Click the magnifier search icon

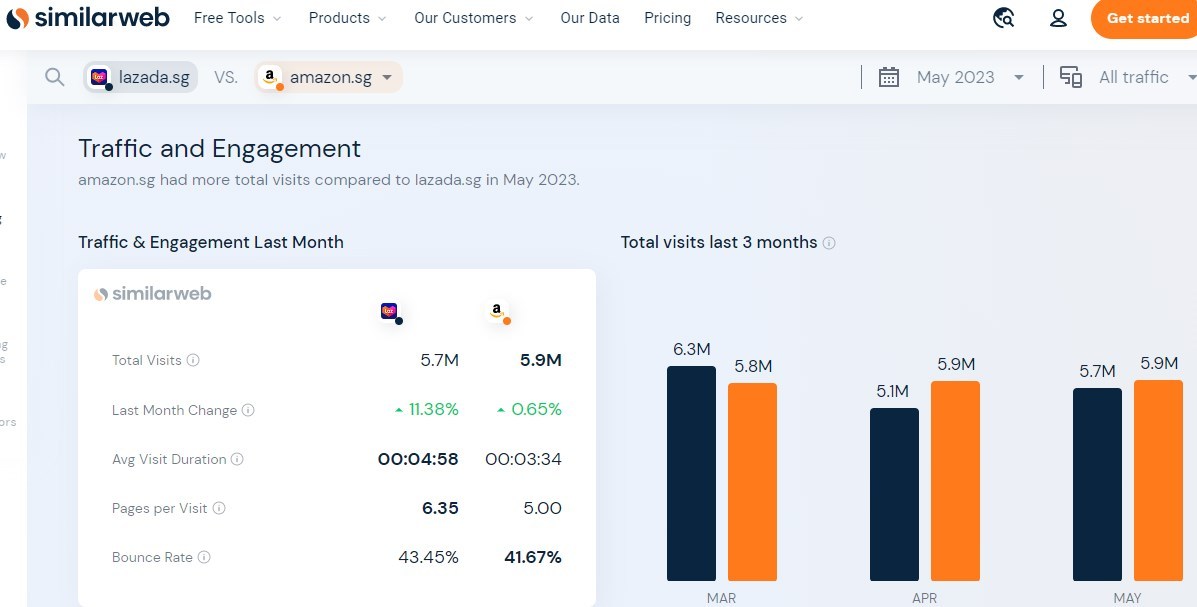[x=55, y=77]
